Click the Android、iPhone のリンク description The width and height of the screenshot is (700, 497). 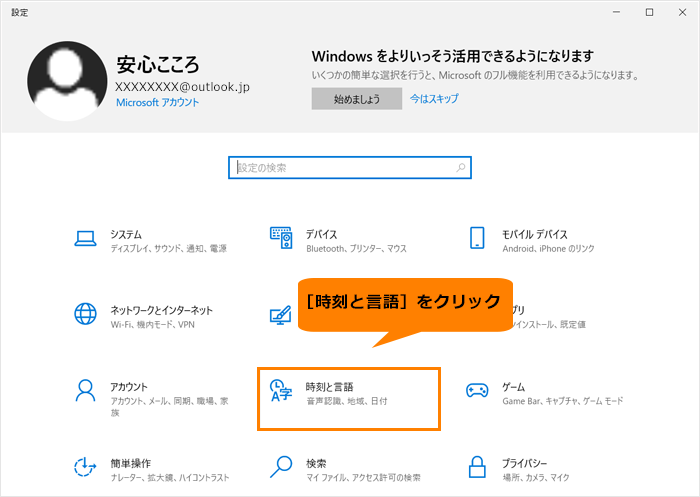(x=548, y=248)
